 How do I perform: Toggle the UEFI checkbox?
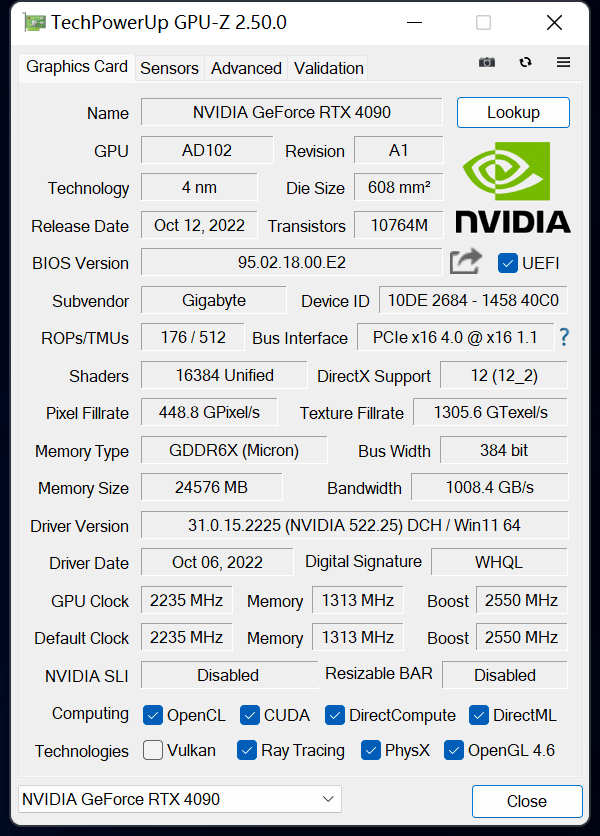pyautogui.click(x=507, y=263)
